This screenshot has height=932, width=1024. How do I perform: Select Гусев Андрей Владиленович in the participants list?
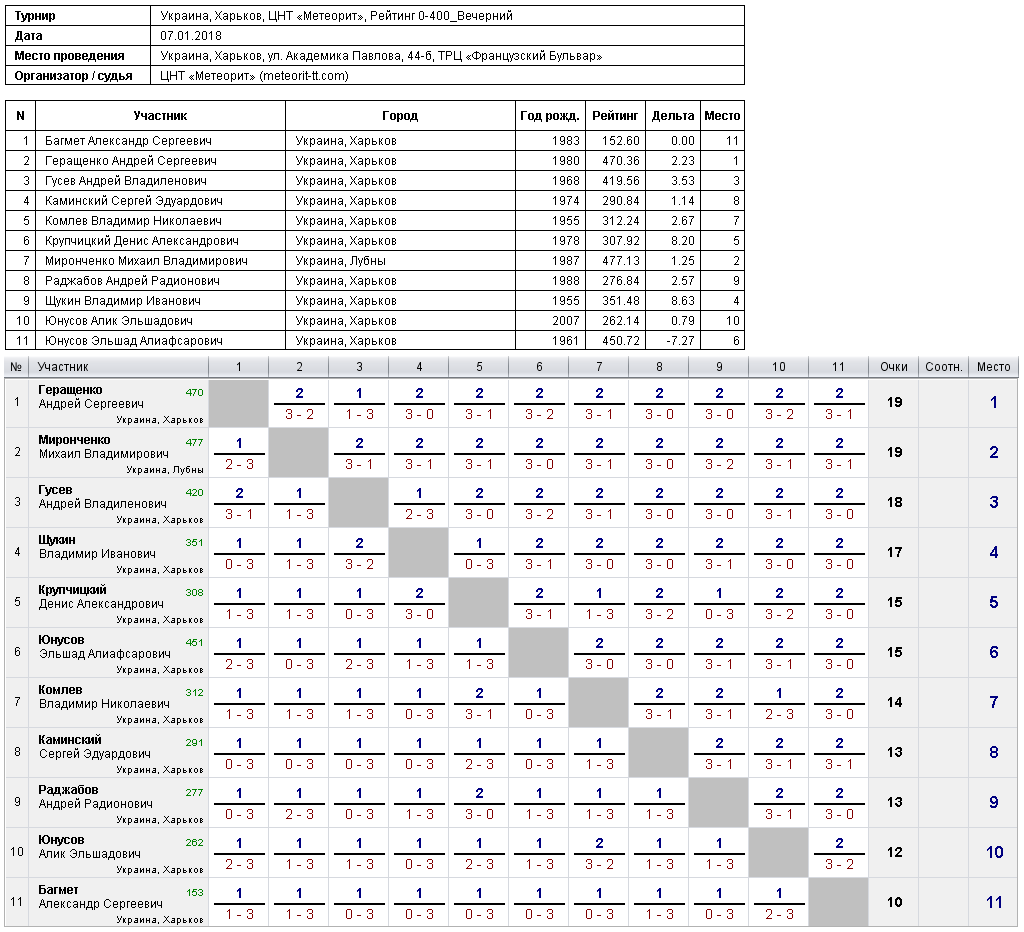tap(125, 181)
